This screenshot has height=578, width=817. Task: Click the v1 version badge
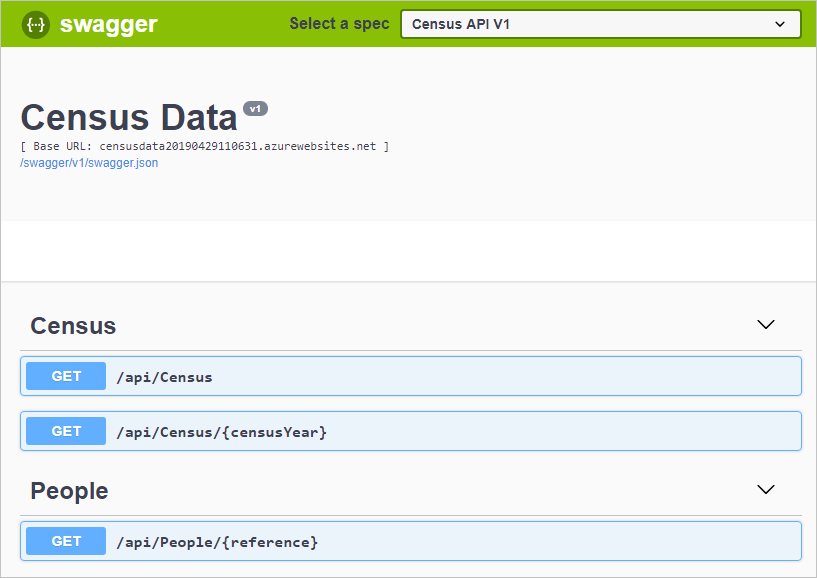tap(255, 108)
